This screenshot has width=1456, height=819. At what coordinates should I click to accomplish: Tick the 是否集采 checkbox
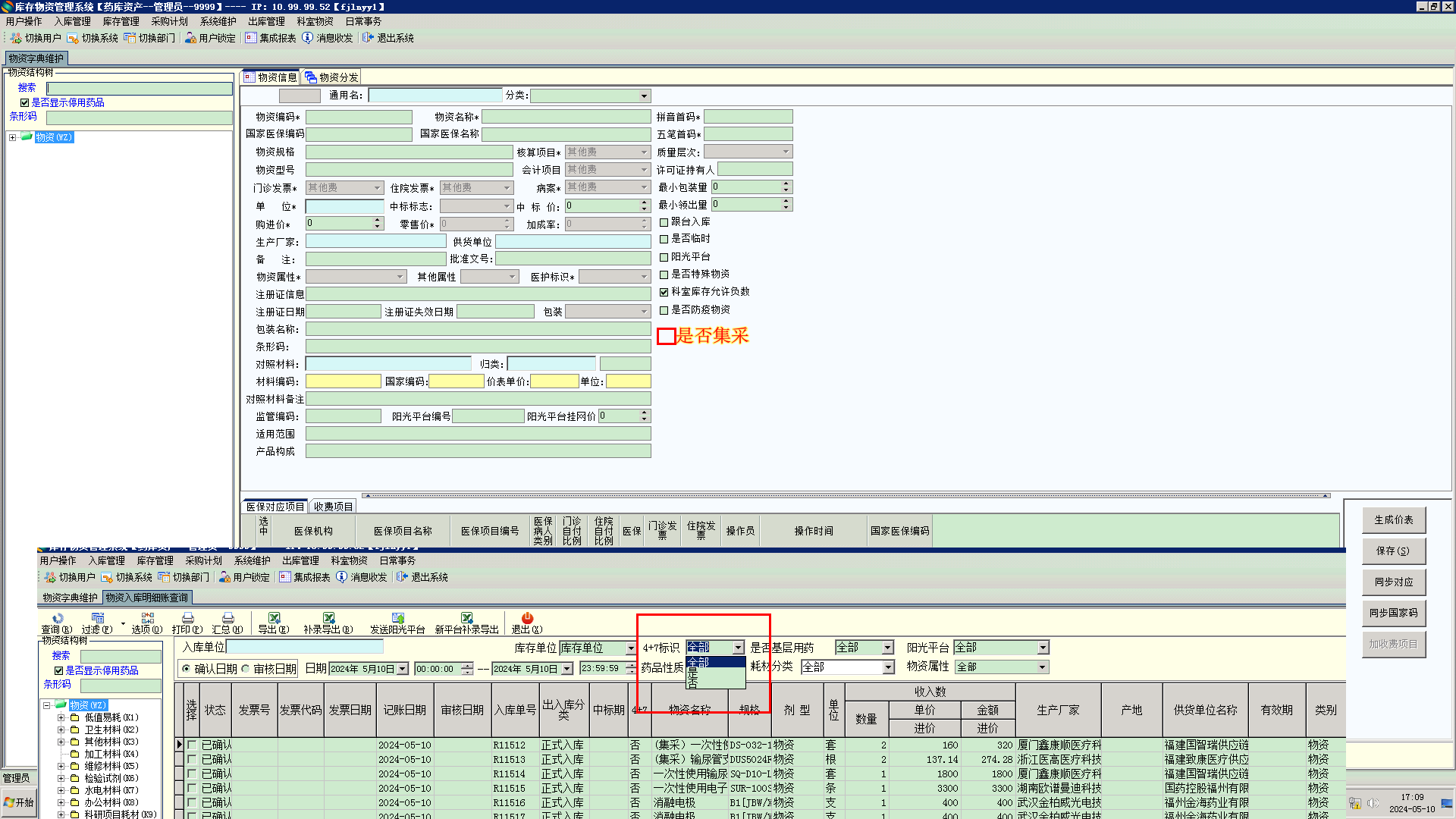coord(666,336)
